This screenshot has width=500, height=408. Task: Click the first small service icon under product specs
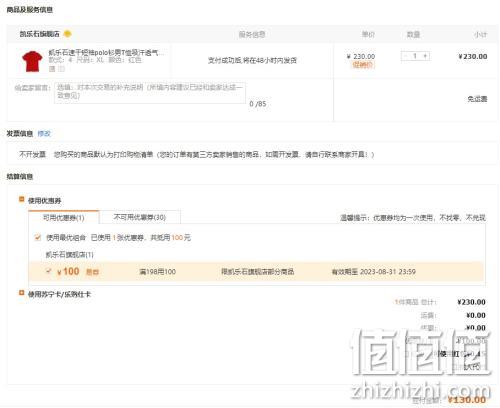52,69
